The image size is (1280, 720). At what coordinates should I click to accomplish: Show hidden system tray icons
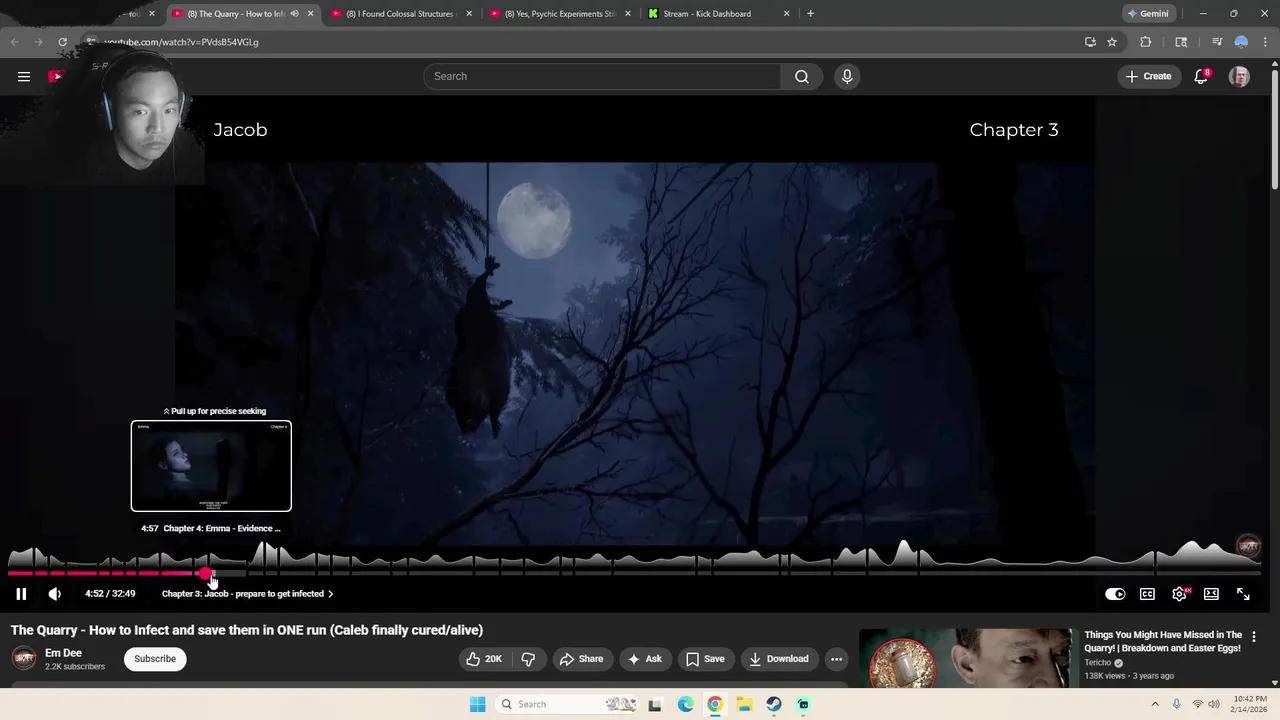click(1155, 704)
